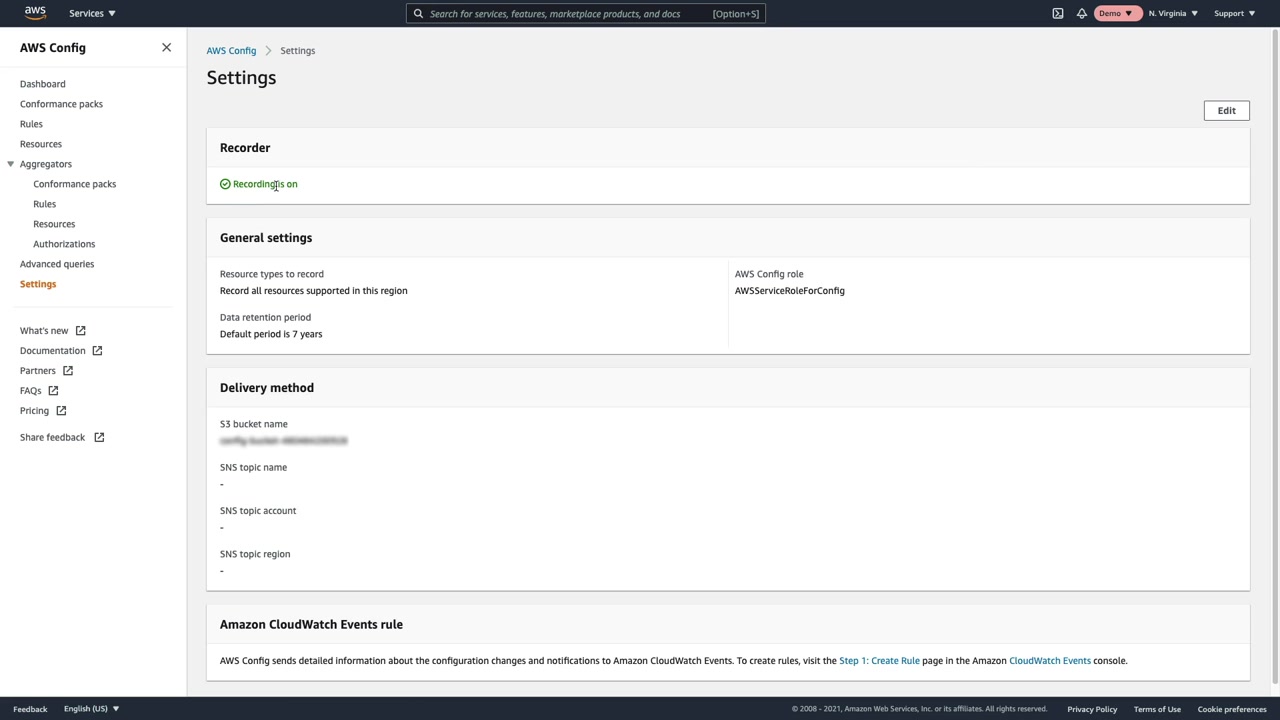Screen dimensions: 1280x720
Task: Open the Privacy Policy footer link
Action: click(1092, 709)
